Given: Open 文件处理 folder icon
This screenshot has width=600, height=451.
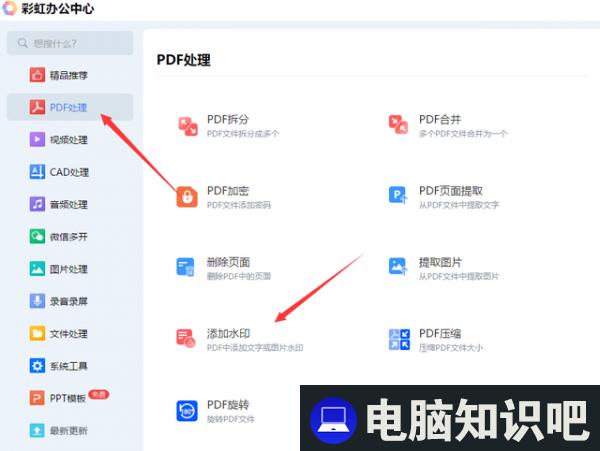Looking at the screenshot, I should pyautogui.click(x=37, y=333).
